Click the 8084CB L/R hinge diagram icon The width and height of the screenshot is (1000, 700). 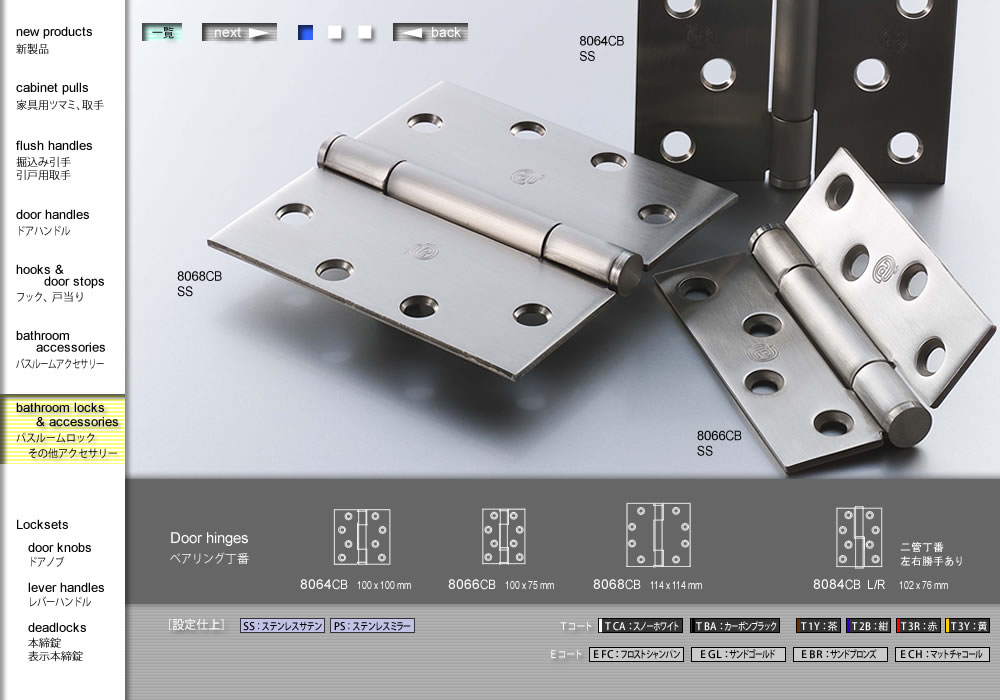(x=858, y=537)
